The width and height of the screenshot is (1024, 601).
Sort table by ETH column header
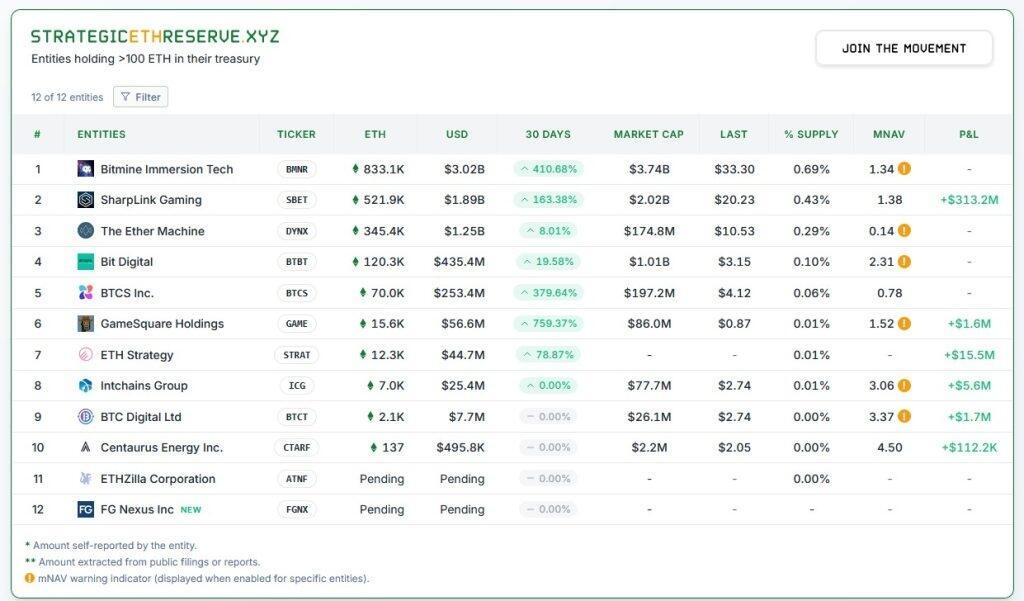(x=375, y=134)
